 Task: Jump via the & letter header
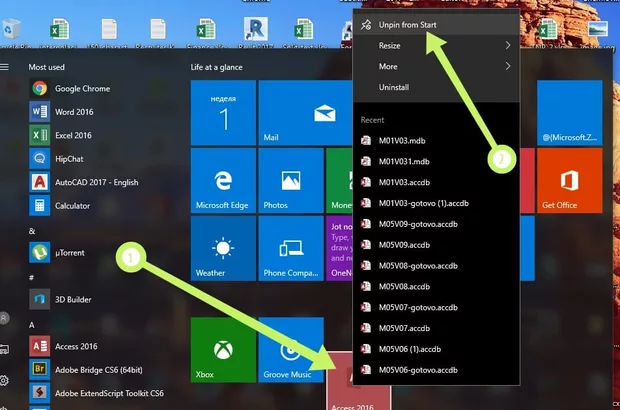click(x=32, y=231)
